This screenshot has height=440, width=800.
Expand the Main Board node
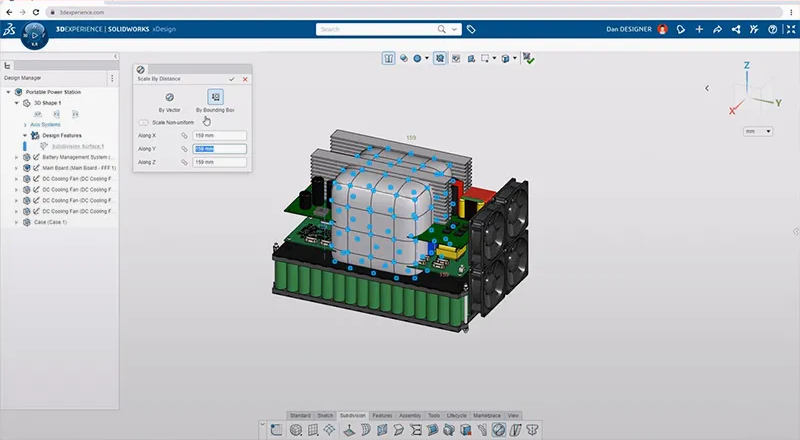tap(16, 168)
